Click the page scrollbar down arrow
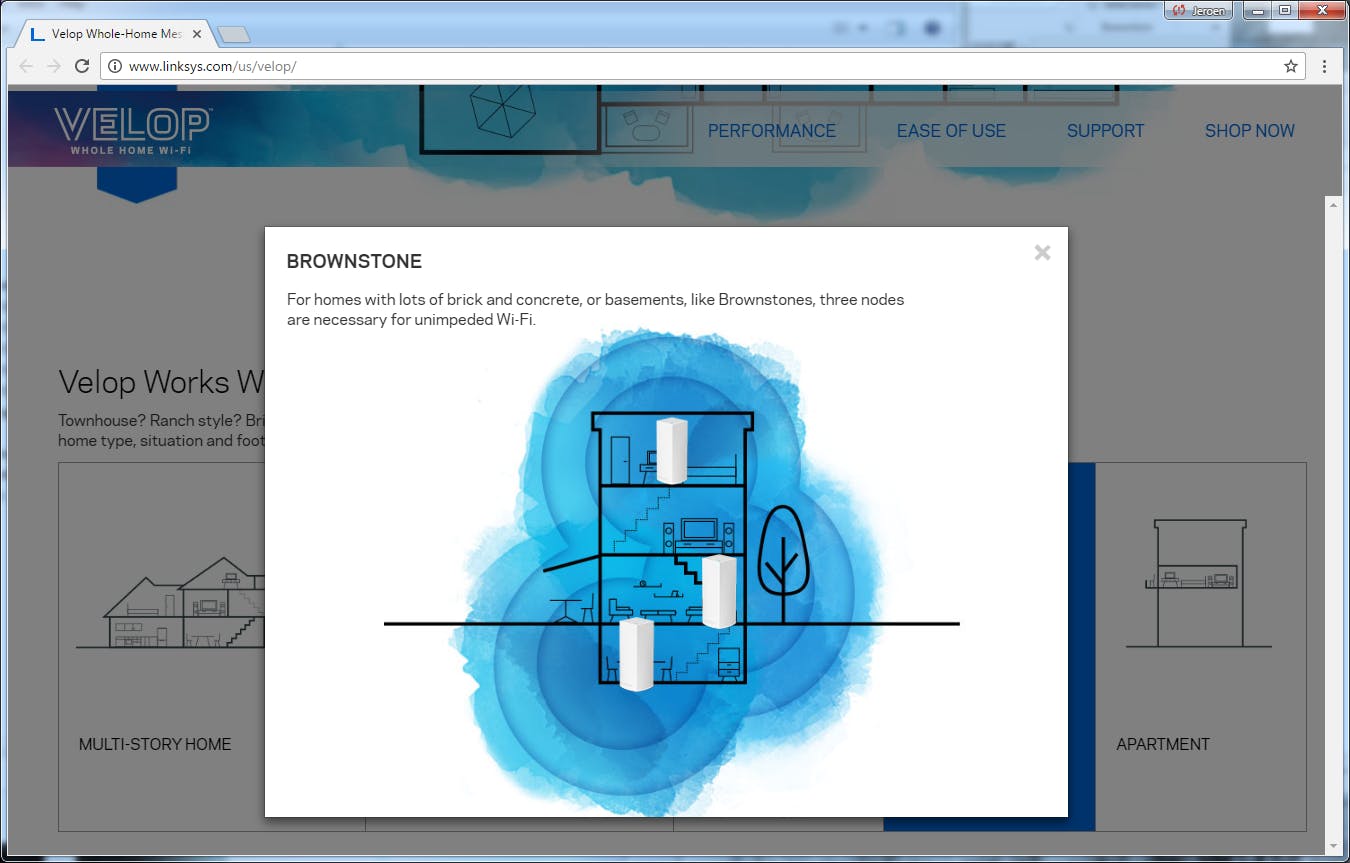 [1331, 846]
